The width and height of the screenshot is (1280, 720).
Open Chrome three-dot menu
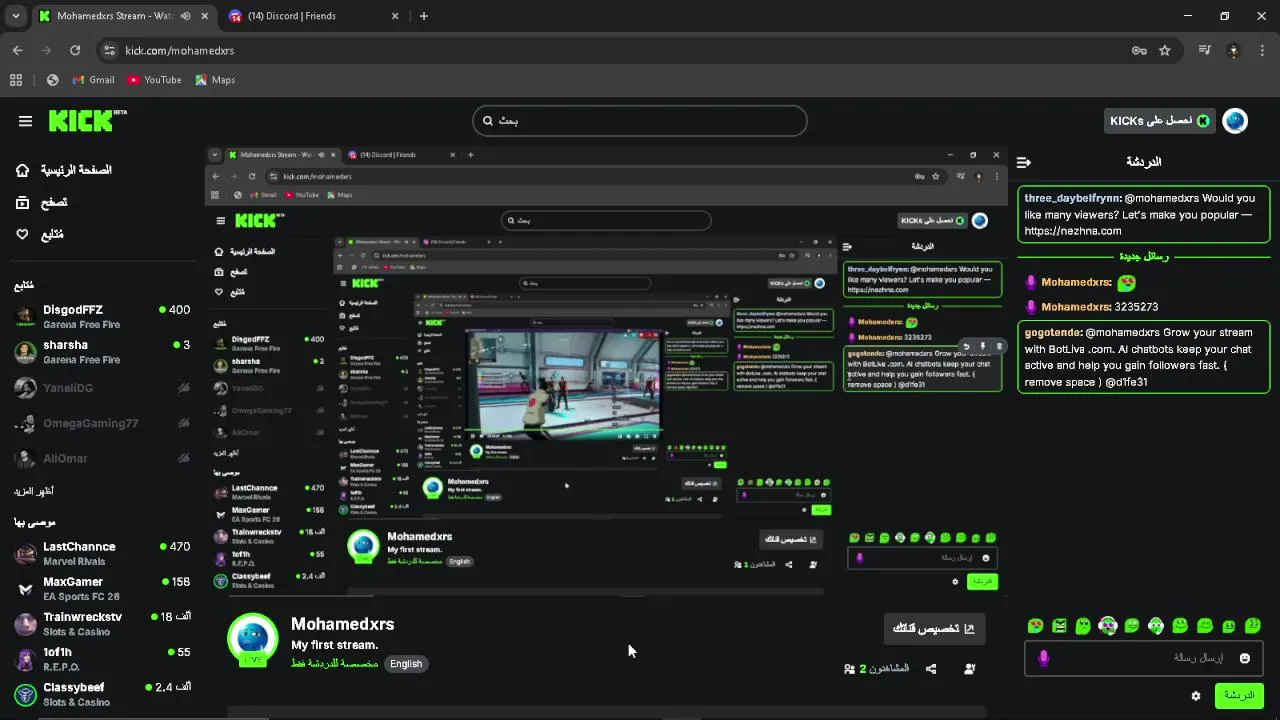coord(1262,50)
